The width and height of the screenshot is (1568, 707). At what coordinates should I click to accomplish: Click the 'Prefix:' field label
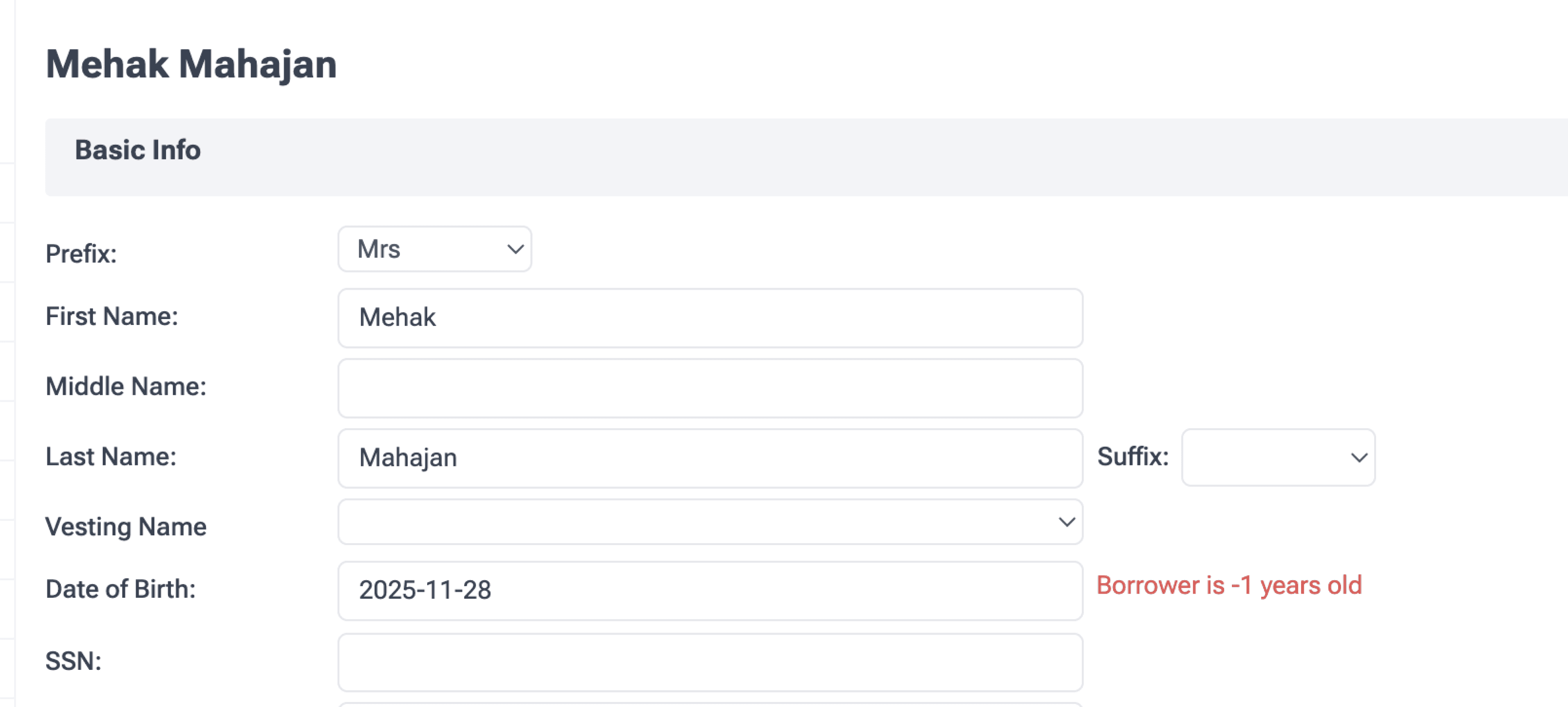coord(81,254)
